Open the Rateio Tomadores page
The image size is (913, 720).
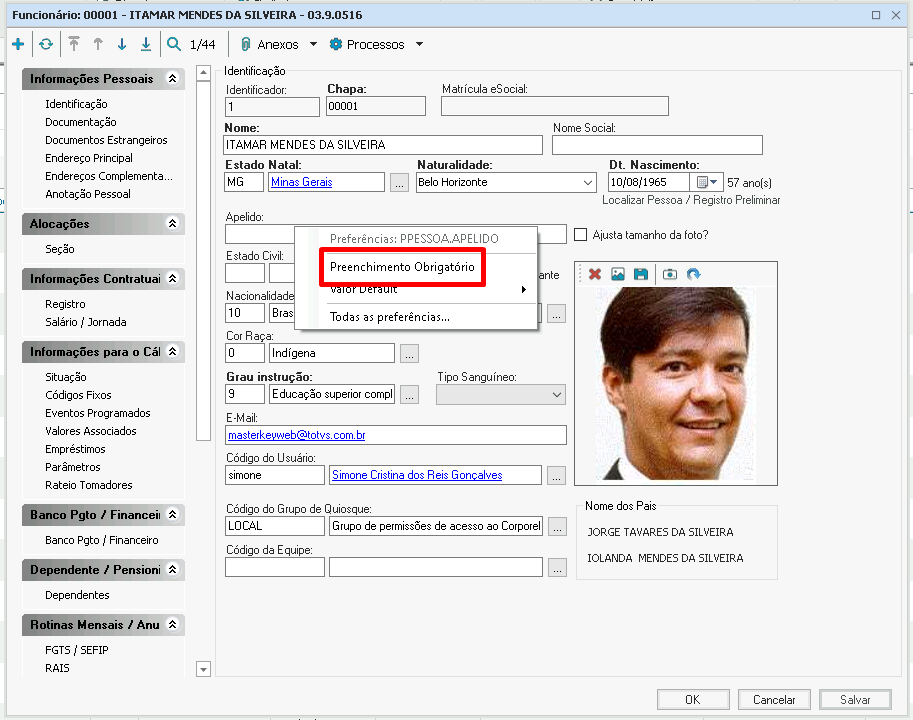click(x=89, y=485)
